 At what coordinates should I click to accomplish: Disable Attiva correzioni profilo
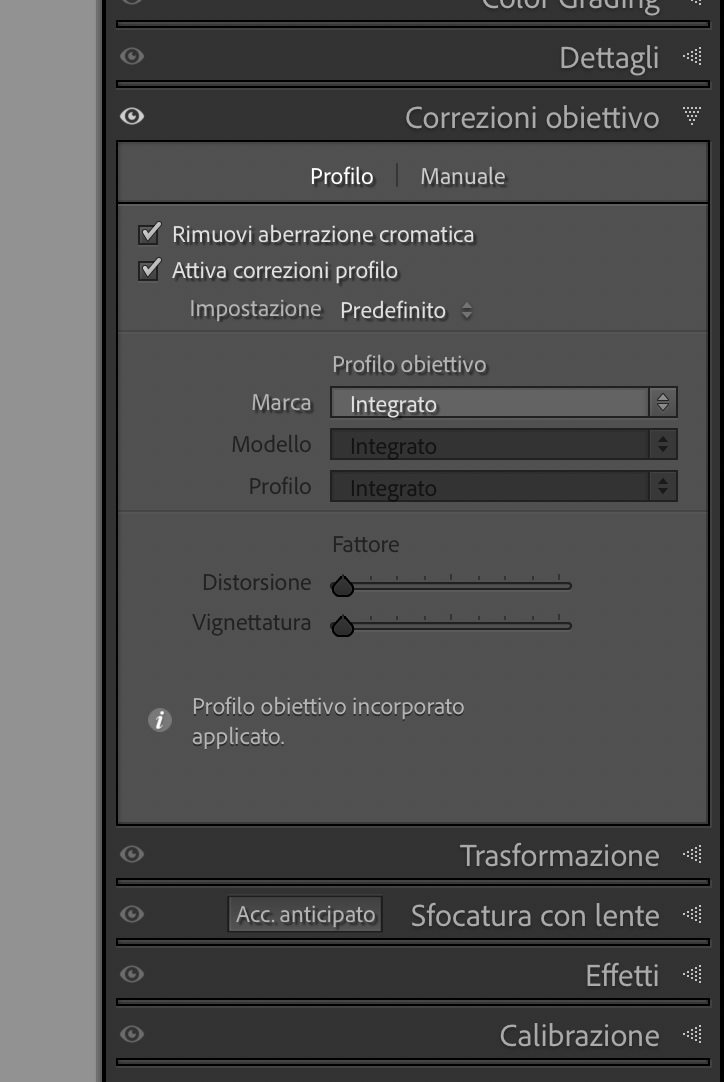(x=148, y=269)
